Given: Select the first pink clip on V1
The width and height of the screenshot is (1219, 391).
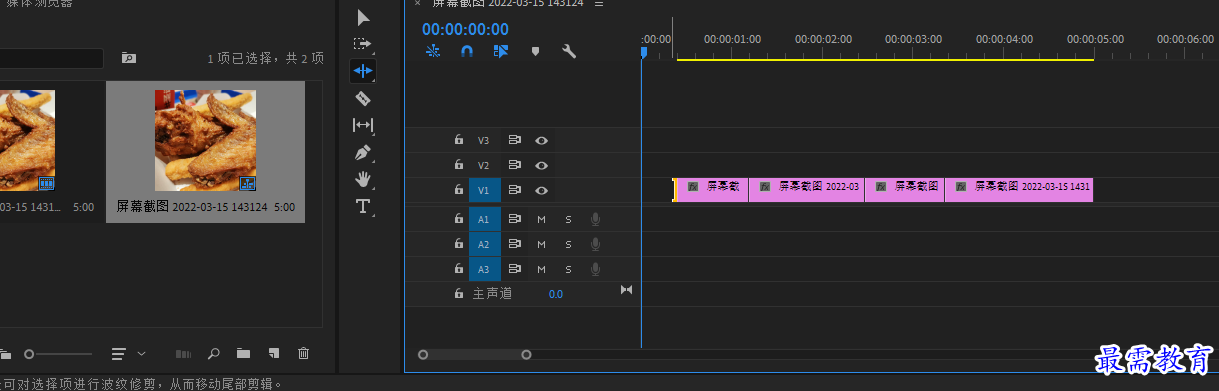Looking at the screenshot, I should pyautogui.click(x=711, y=190).
